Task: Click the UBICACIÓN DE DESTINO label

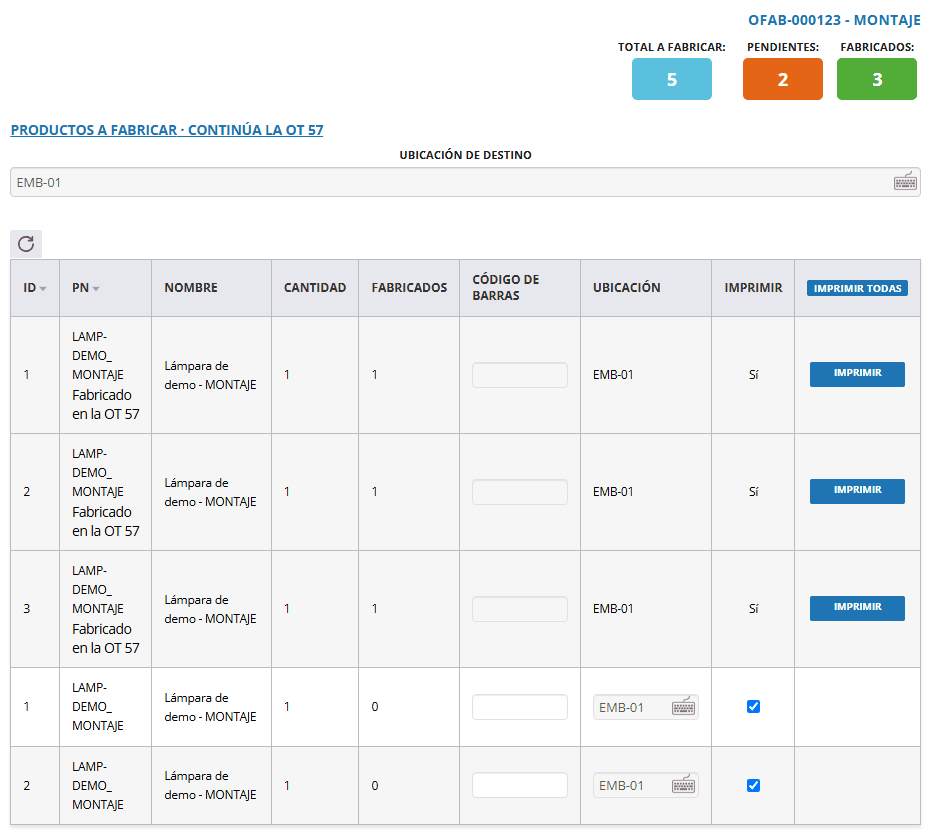Action: point(466,155)
